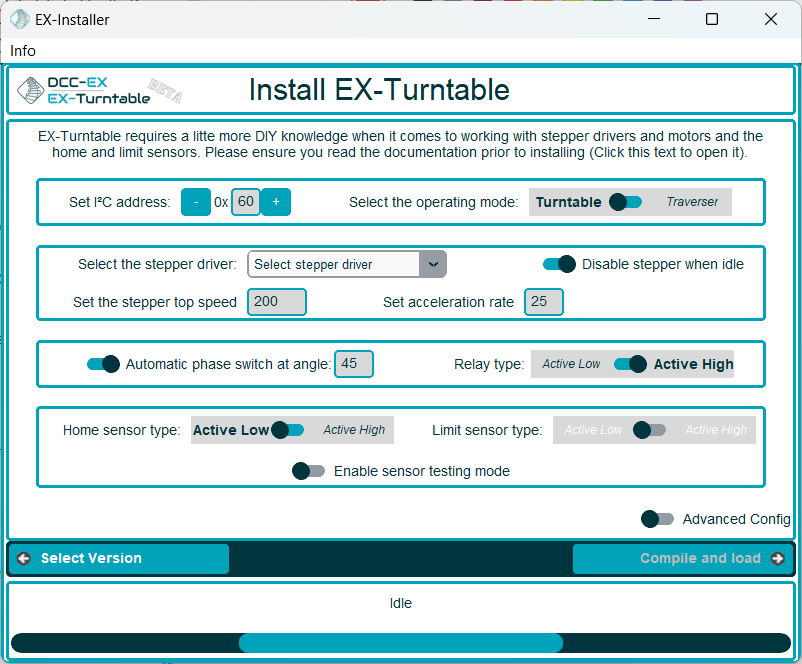Enable sensor testing mode

click(308, 471)
